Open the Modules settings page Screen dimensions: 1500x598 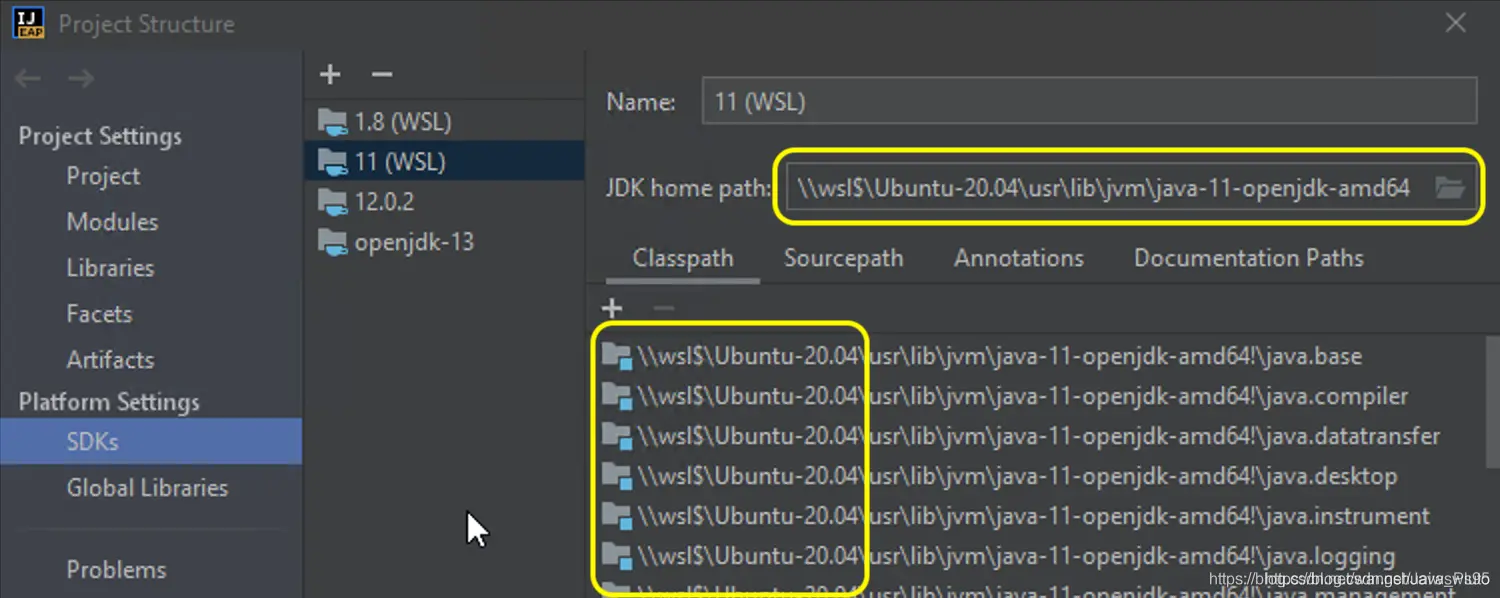coord(112,222)
